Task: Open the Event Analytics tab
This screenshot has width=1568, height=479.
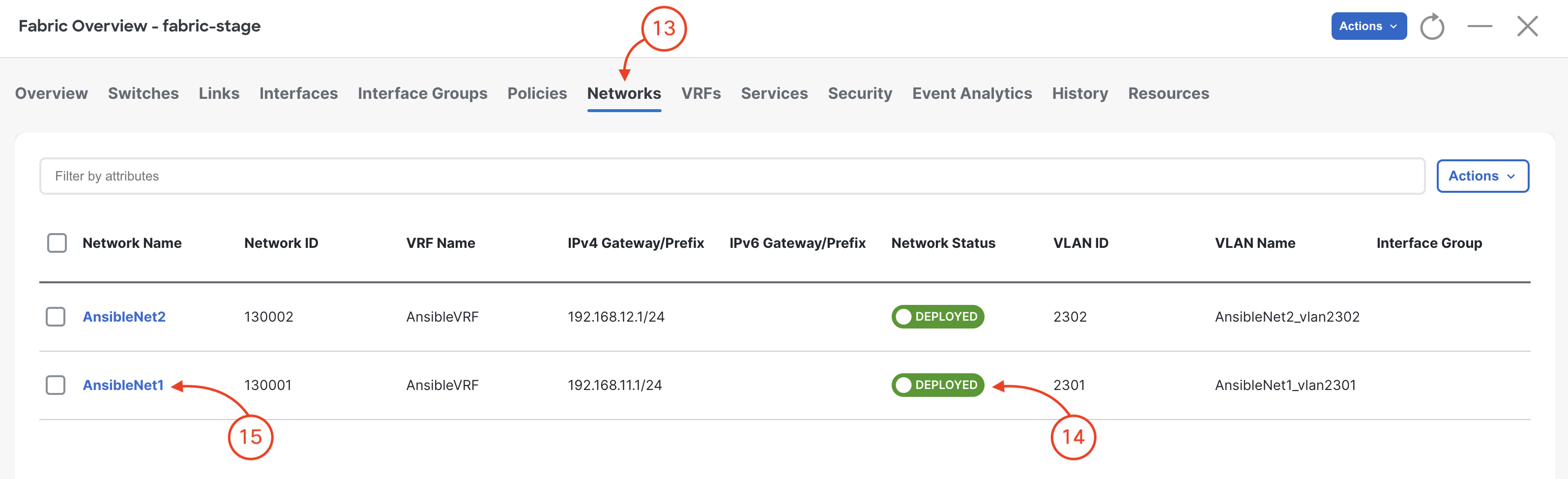Action: point(971,93)
